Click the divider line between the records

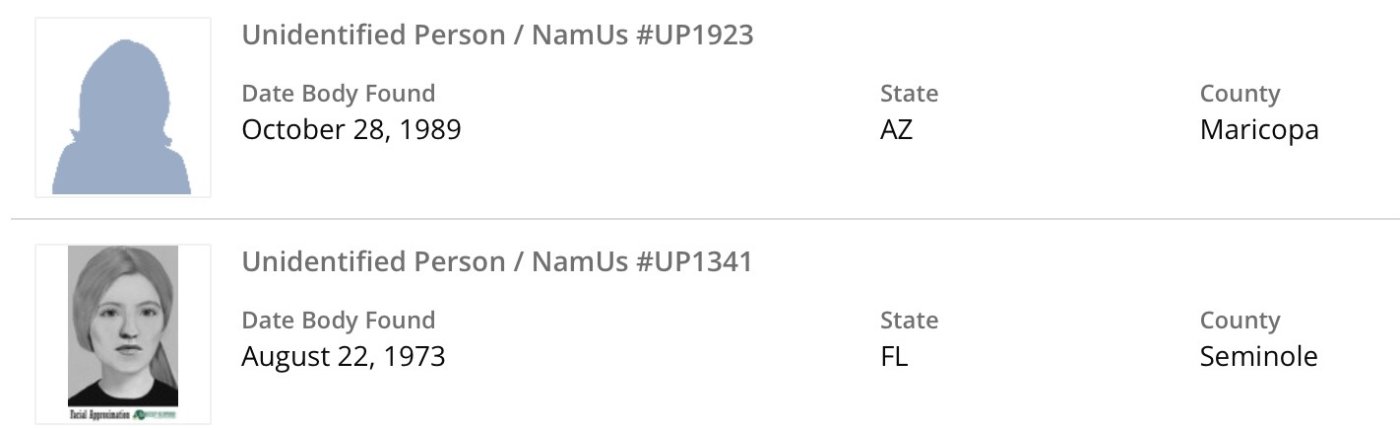coord(700,218)
